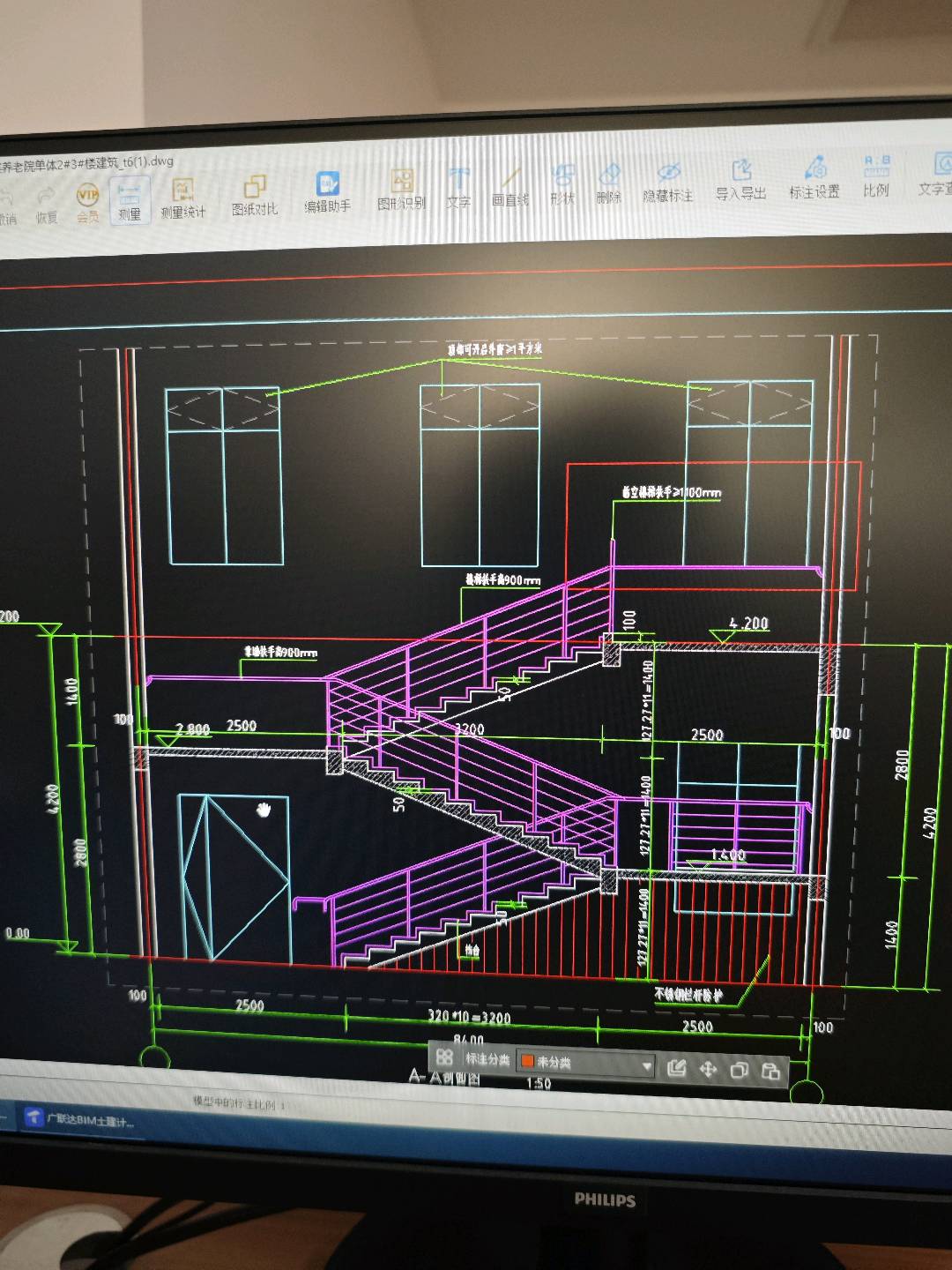Launch the 编辑助手 edit assistant

click(x=328, y=192)
